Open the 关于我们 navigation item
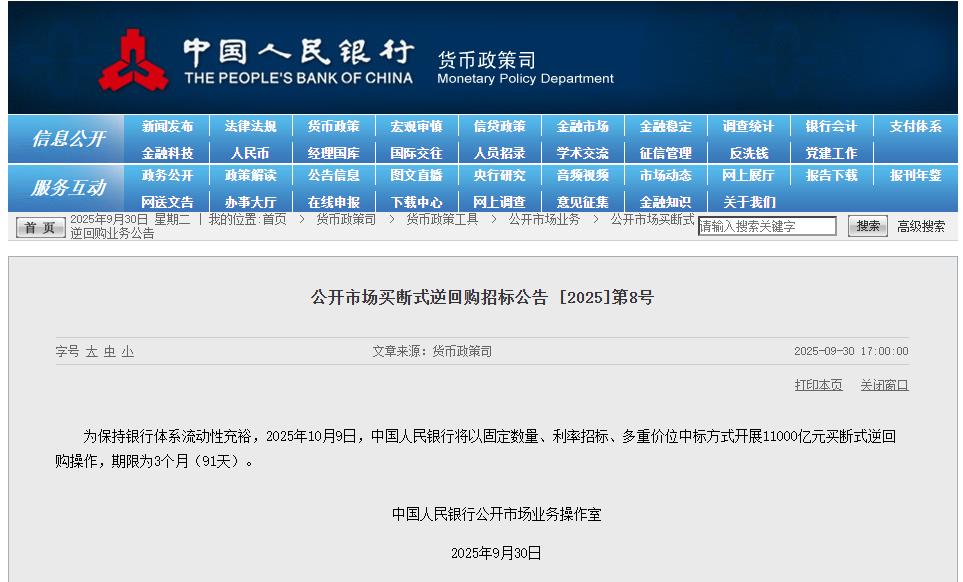Screen dimensions: 963x582 coord(748,200)
